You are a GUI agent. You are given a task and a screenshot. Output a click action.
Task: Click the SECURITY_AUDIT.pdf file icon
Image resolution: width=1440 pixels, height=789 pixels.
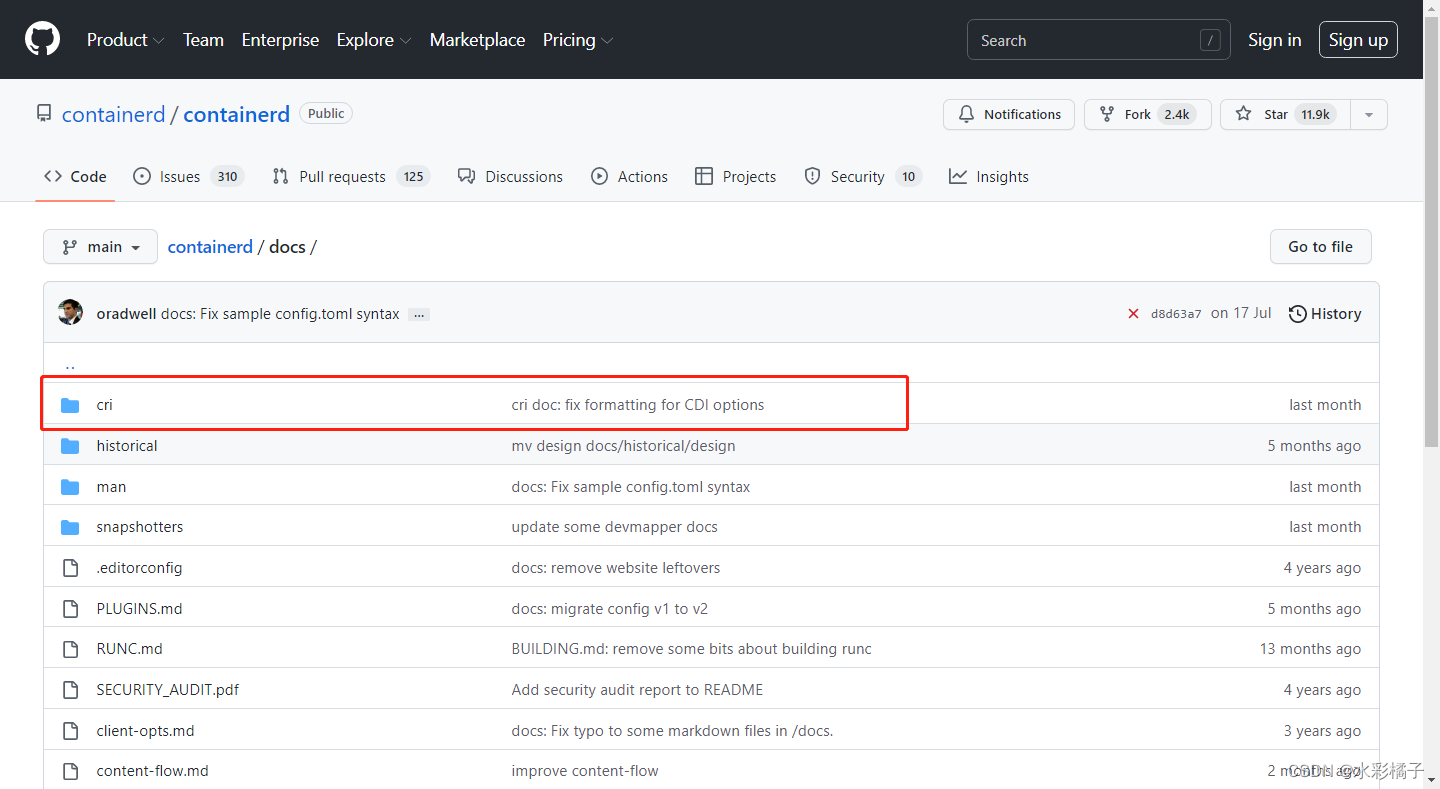click(x=70, y=690)
